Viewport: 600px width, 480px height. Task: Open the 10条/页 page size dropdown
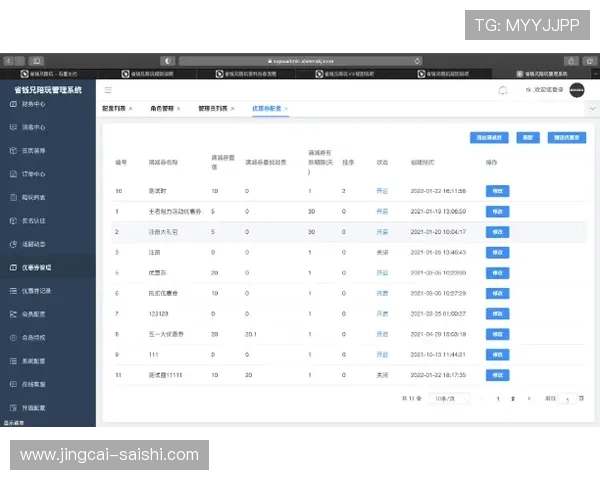pyautogui.click(x=448, y=399)
